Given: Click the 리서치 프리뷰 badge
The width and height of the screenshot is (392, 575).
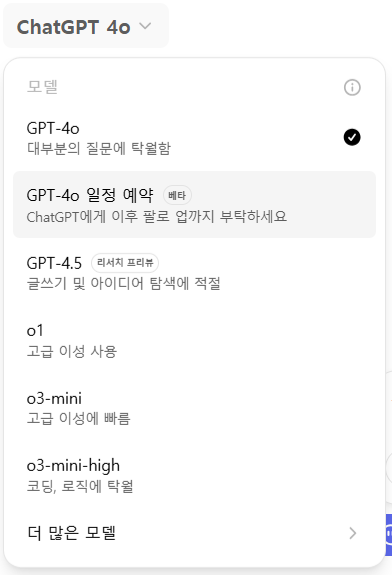Looking at the screenshot, I should pos(125,263).
